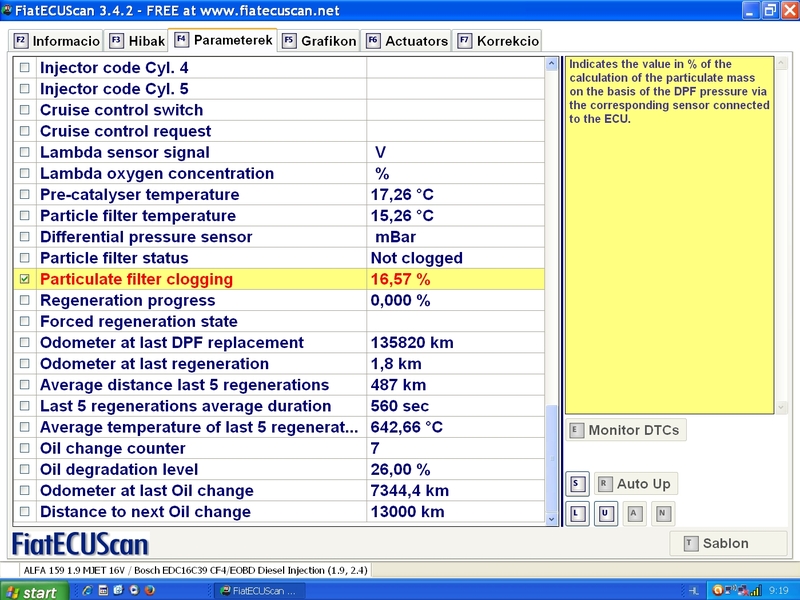Click the 'Not clogged' status value
This screenshot has width=800, height=600.
point(417,258)
